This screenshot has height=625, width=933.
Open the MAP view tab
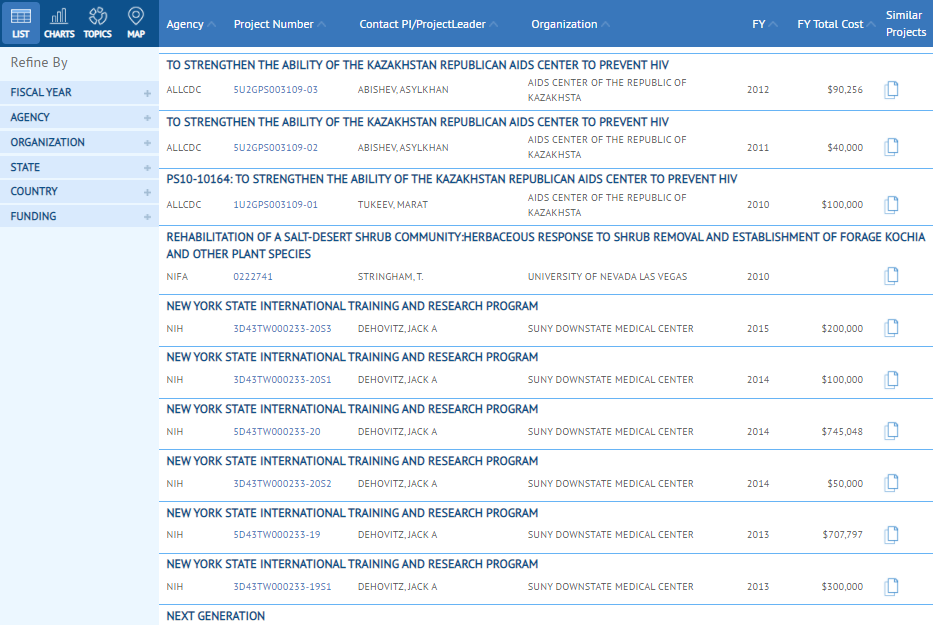136,23
